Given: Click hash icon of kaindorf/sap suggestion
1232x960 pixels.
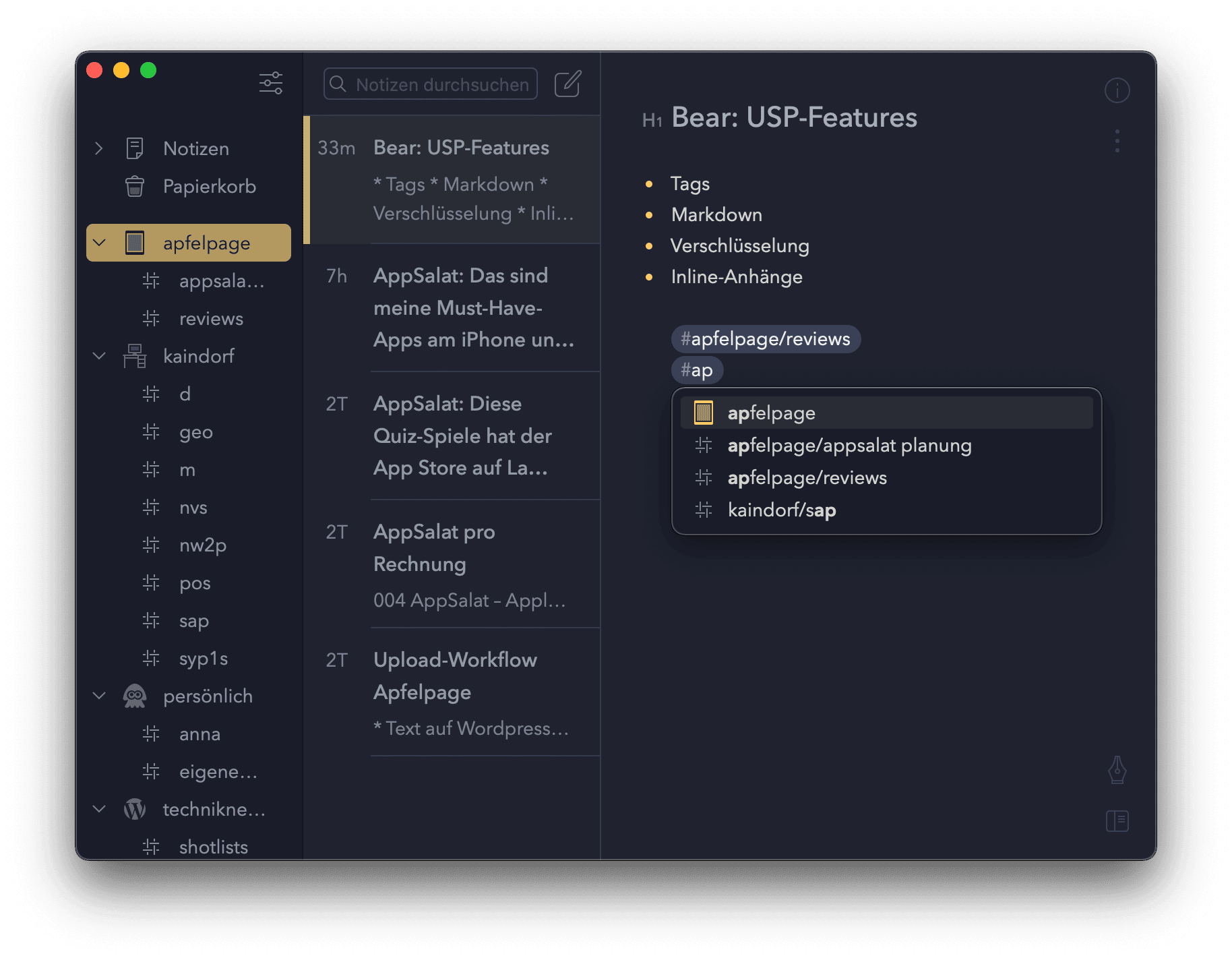Looking at the screenshot, I should (x=703, y=510).
